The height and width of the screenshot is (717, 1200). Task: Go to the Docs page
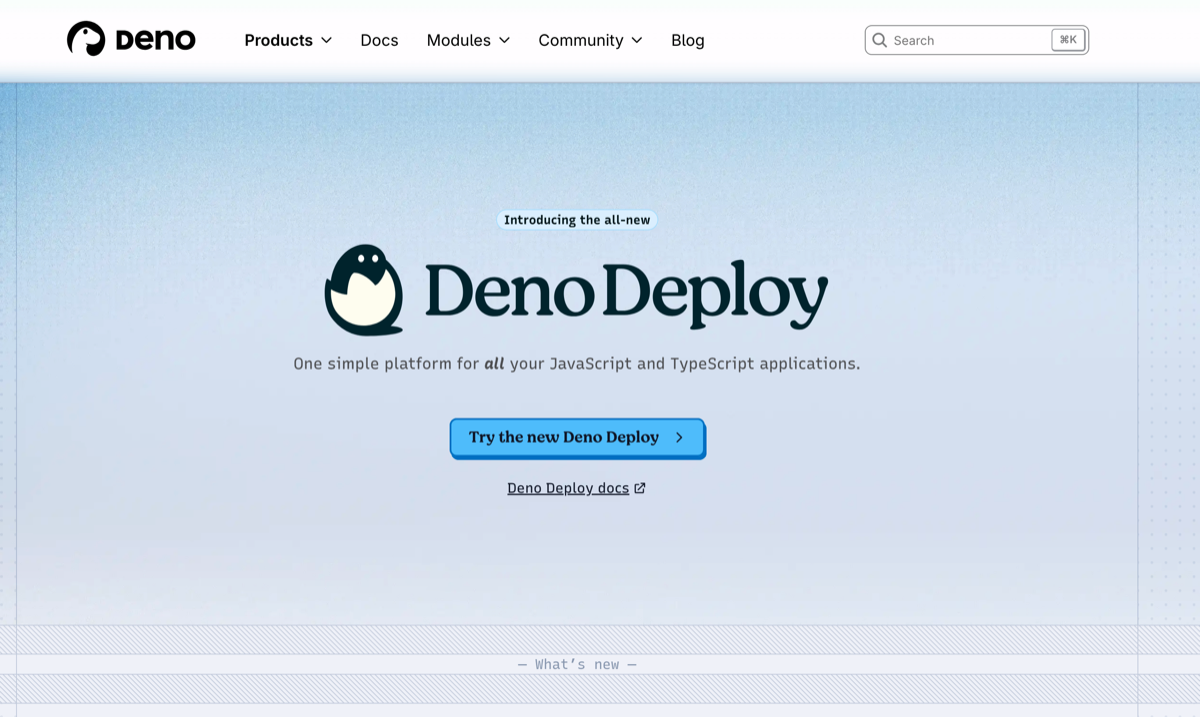point(379,40)
